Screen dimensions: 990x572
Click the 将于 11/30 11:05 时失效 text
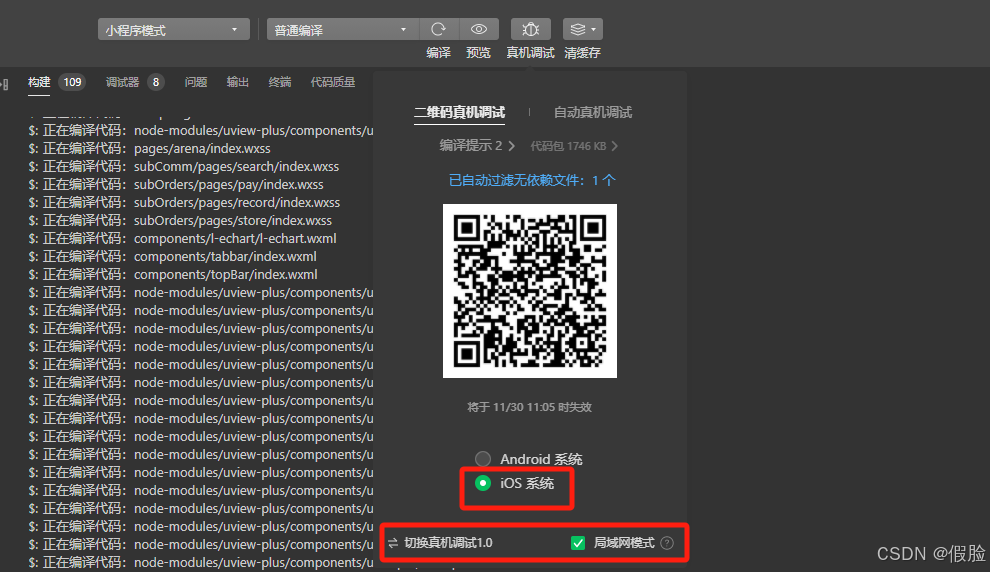click(x=529, y=407)
